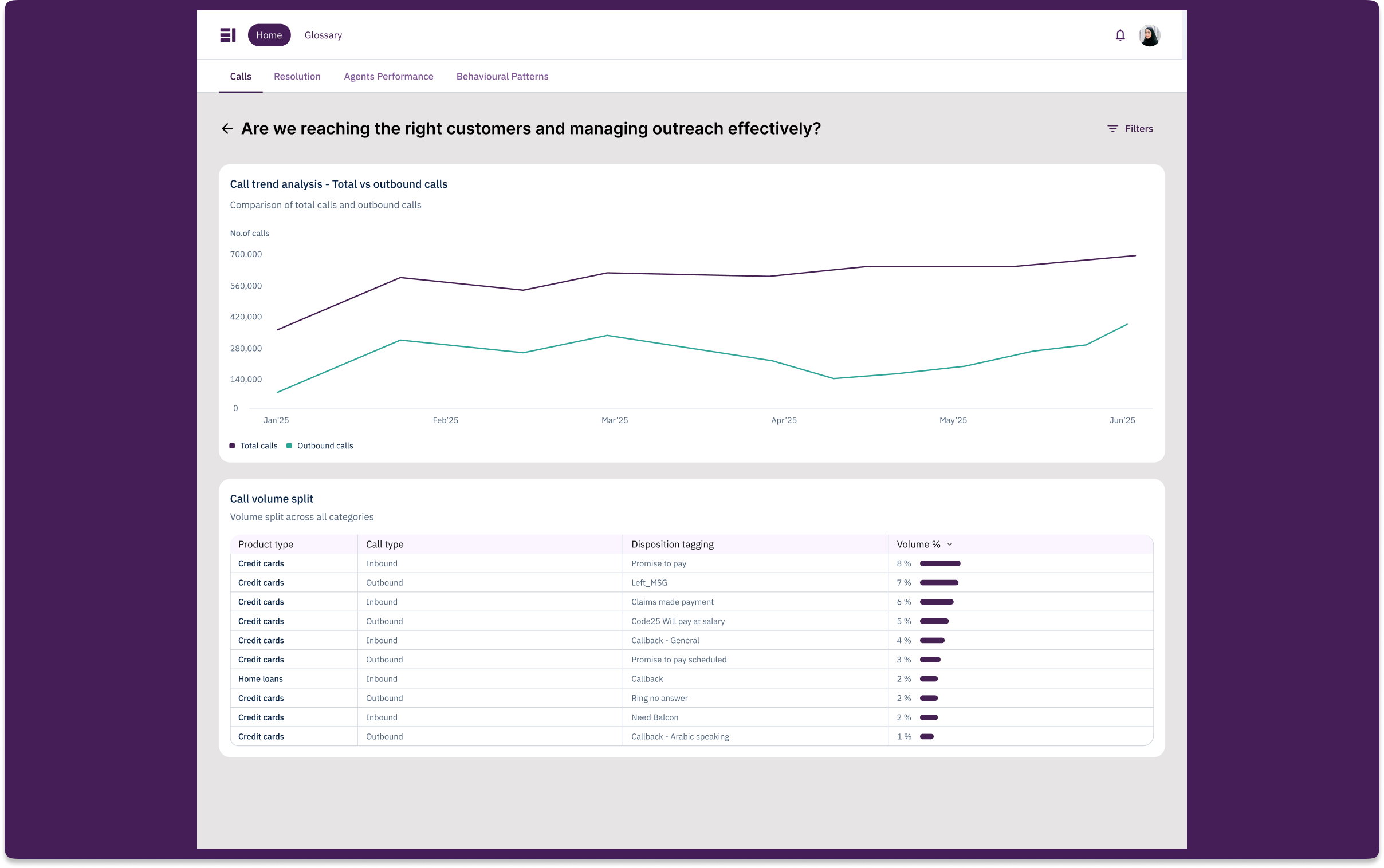The height and width of the screenshot is (868, 1384).
Task: Go back using the left arrow
Action: click(227, 129)
